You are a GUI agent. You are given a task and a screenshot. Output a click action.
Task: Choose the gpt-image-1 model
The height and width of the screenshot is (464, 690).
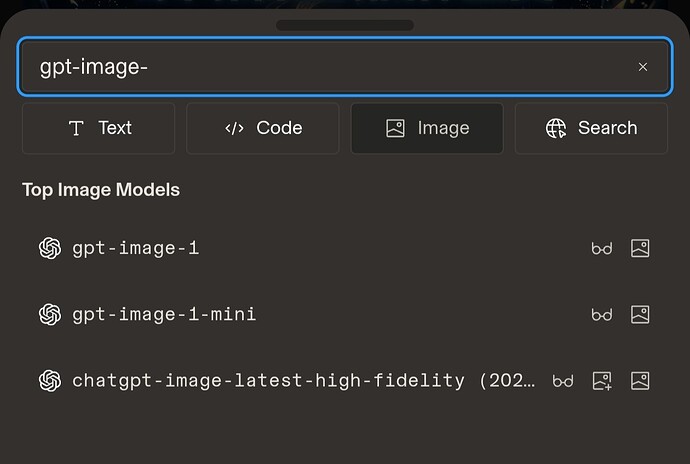(x=345, y=248)
